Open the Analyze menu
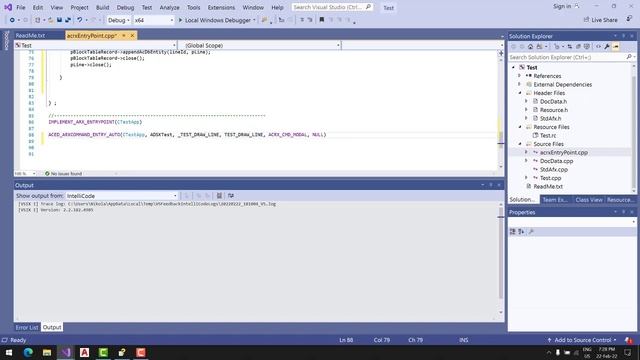Viewport: 640px width, 360px height. (x=169, y=7)
